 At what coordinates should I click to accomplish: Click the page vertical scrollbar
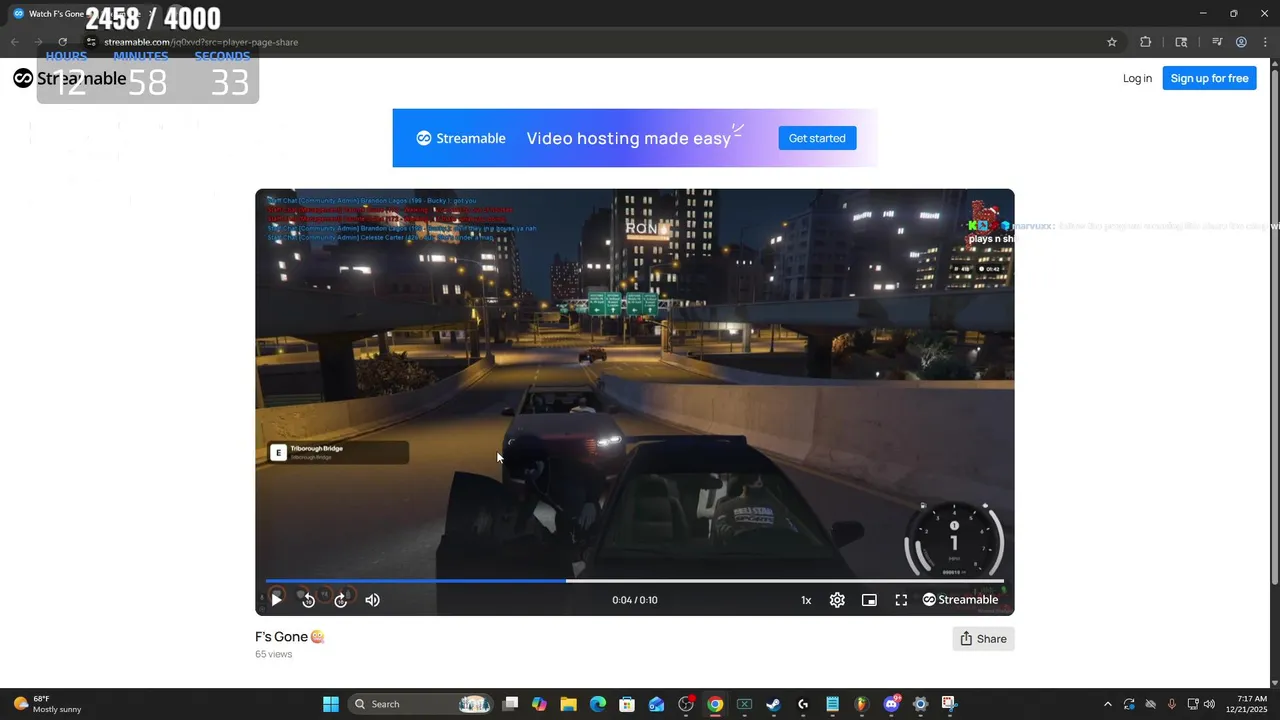(x=1274, y=325)
